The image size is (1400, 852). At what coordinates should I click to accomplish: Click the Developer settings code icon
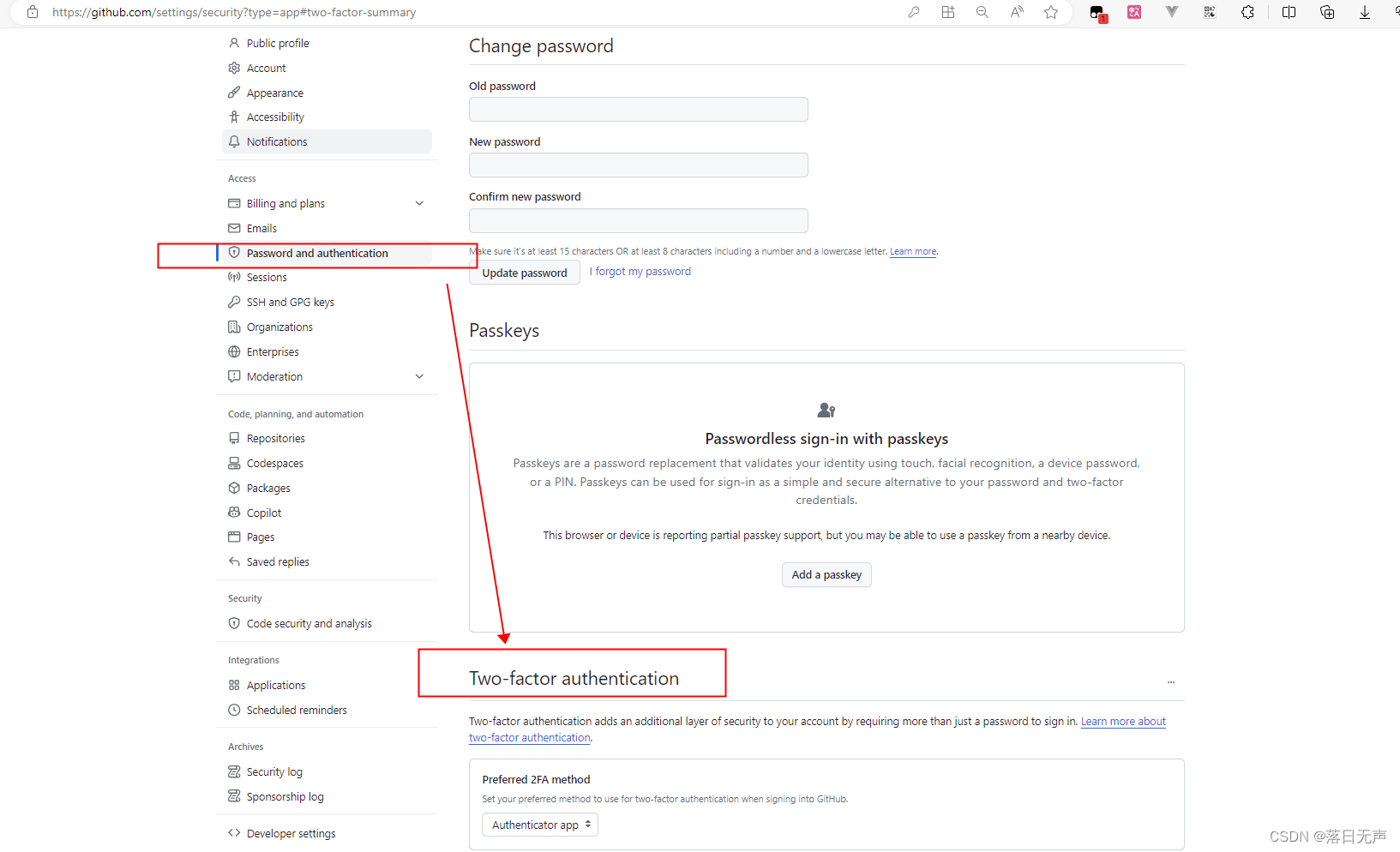click(x=234, y=833)
